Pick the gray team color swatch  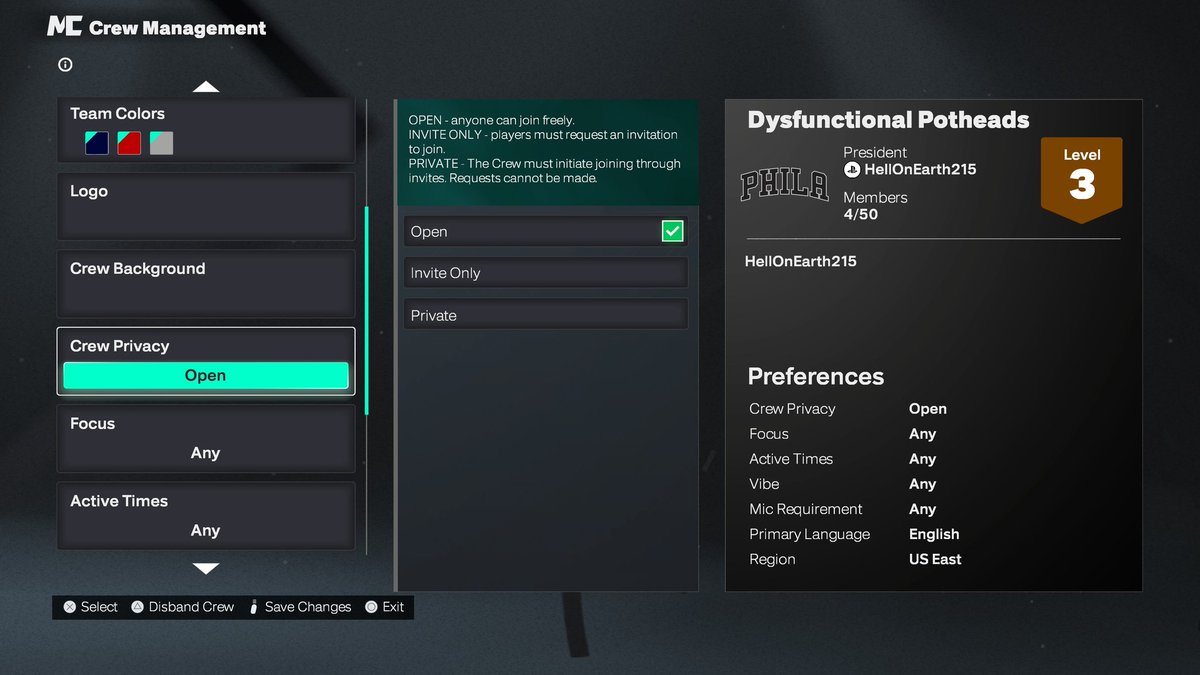[161, 143]
